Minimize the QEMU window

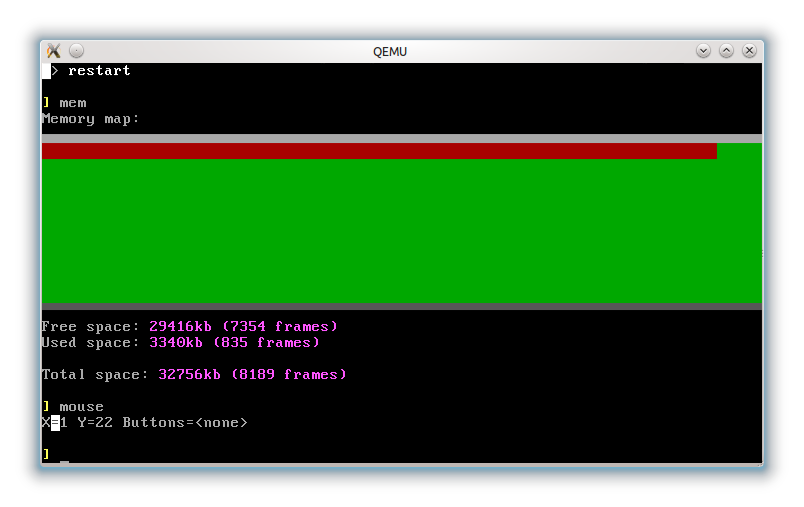(704, 51)
